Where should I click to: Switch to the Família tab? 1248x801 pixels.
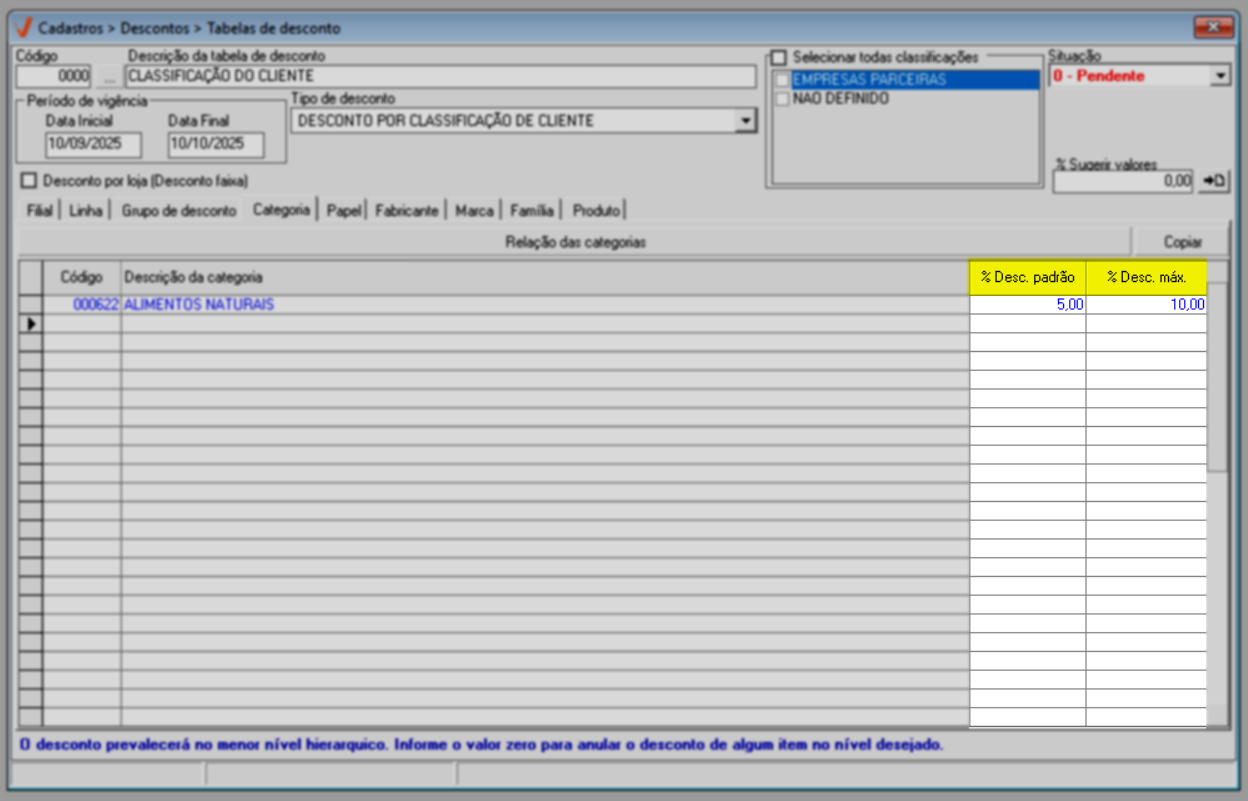tap(532, 211)
